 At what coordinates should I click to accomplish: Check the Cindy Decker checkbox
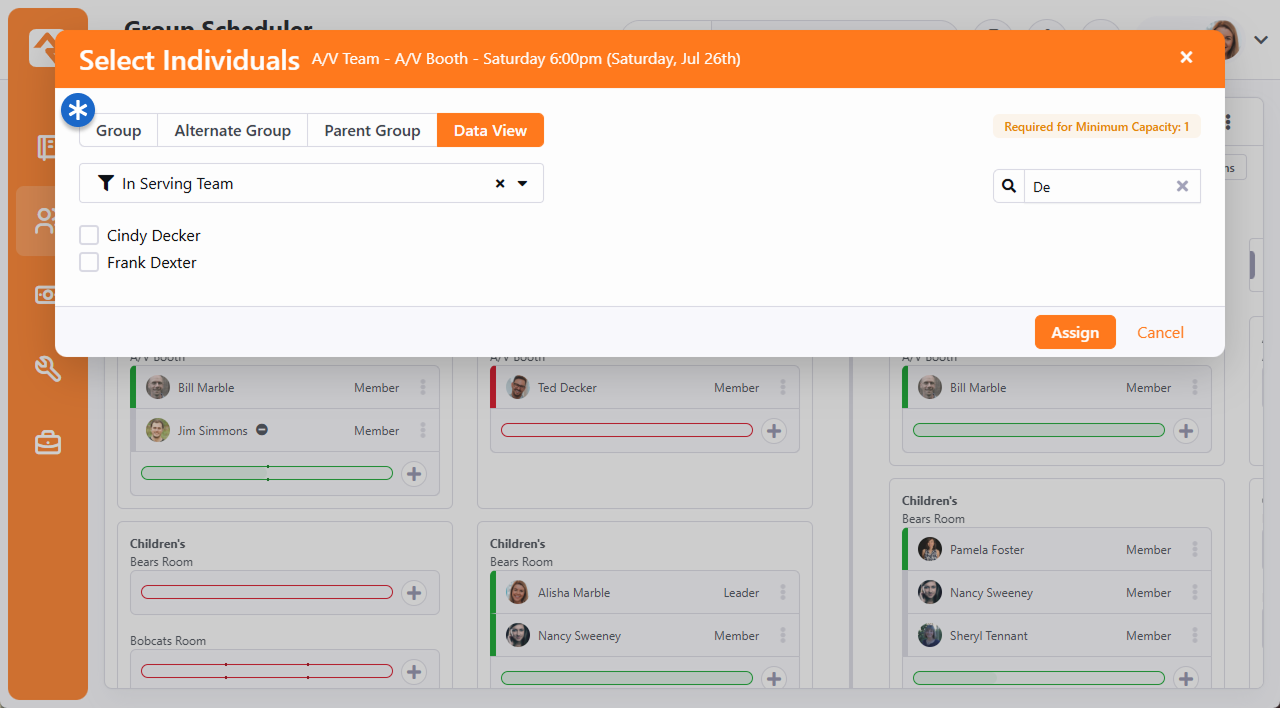click(x=89, y=236)
